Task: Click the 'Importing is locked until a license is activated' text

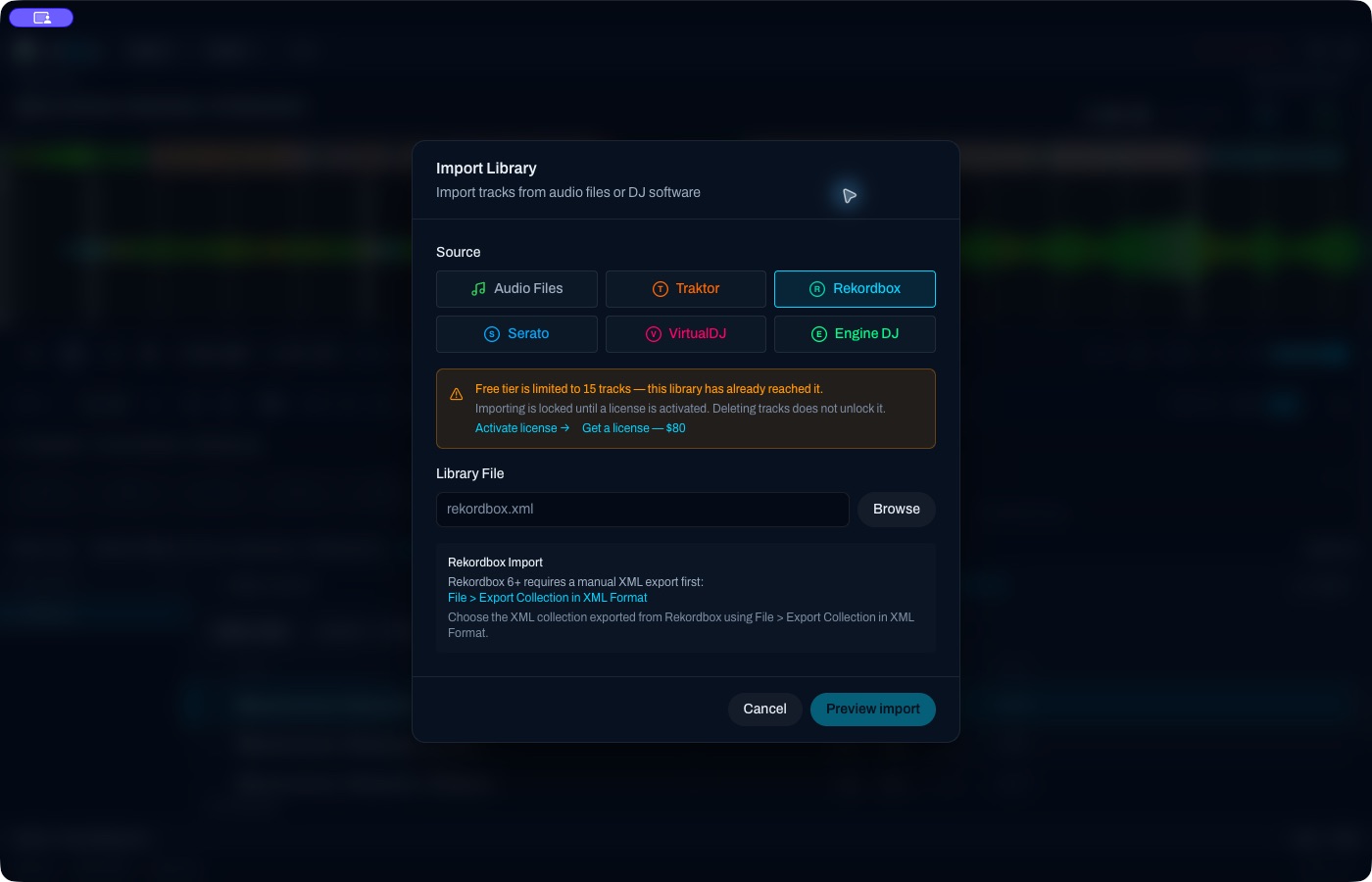Action: [x=680, y=409]
